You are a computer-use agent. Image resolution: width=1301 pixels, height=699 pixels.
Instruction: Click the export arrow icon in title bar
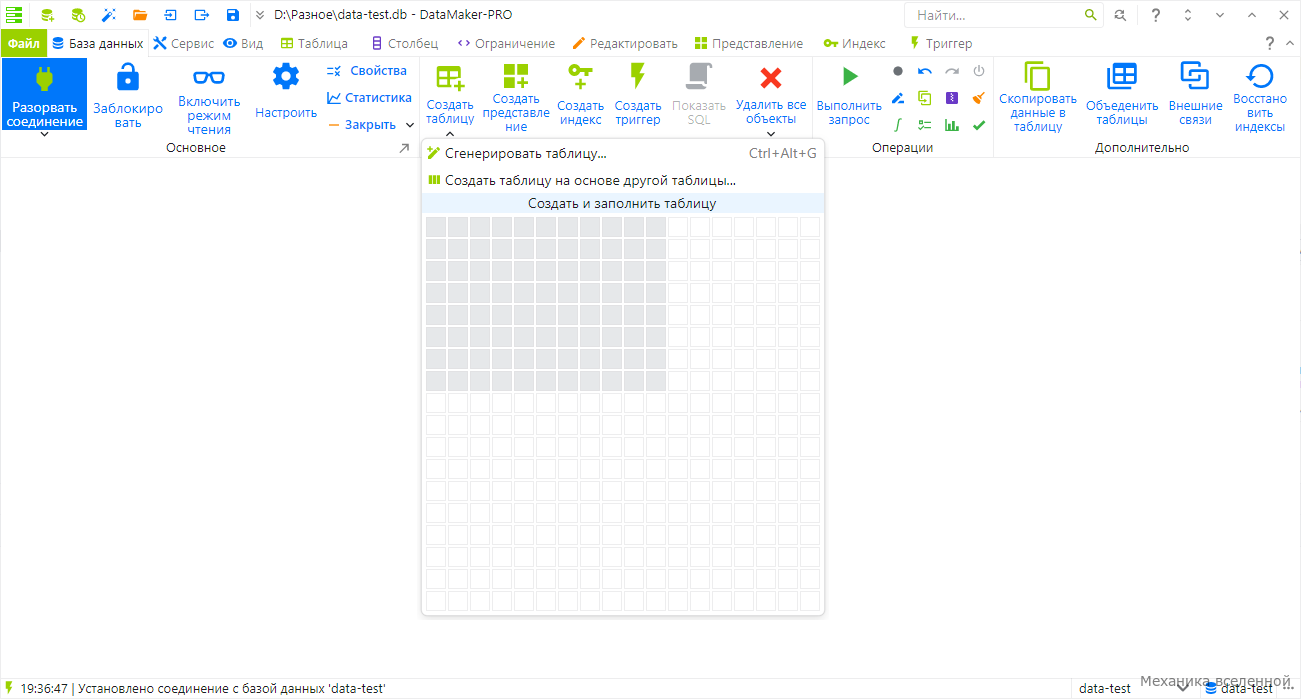coord(202,15)
